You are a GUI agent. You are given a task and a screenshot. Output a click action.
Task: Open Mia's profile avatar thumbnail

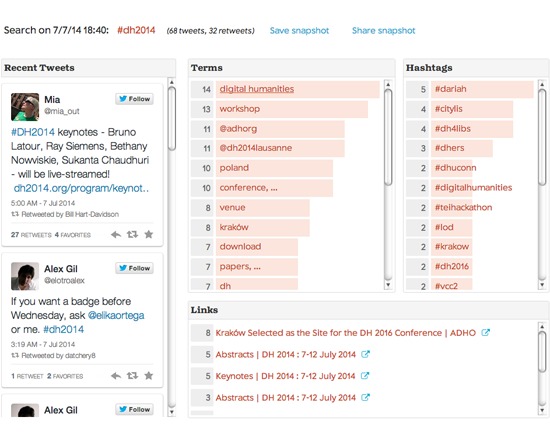point(25,107)
